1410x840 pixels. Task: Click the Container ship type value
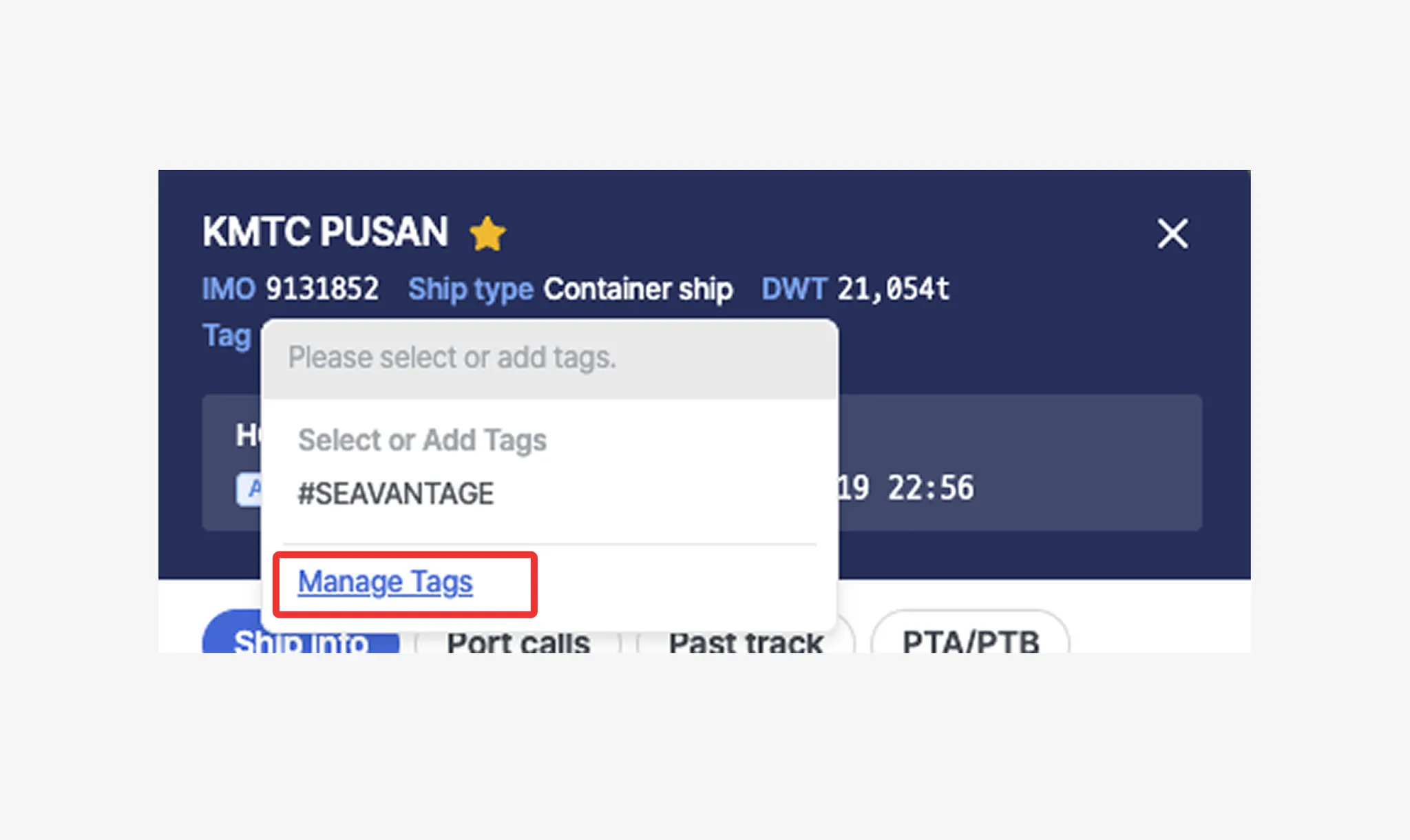[638, 289]
